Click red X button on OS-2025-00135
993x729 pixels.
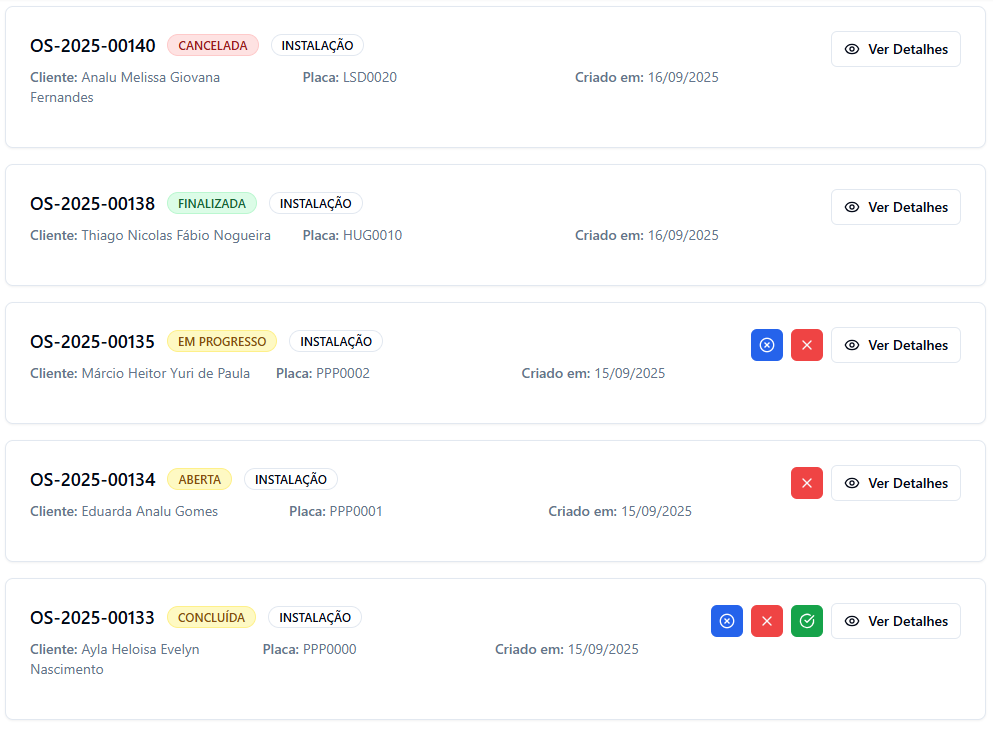806,345
